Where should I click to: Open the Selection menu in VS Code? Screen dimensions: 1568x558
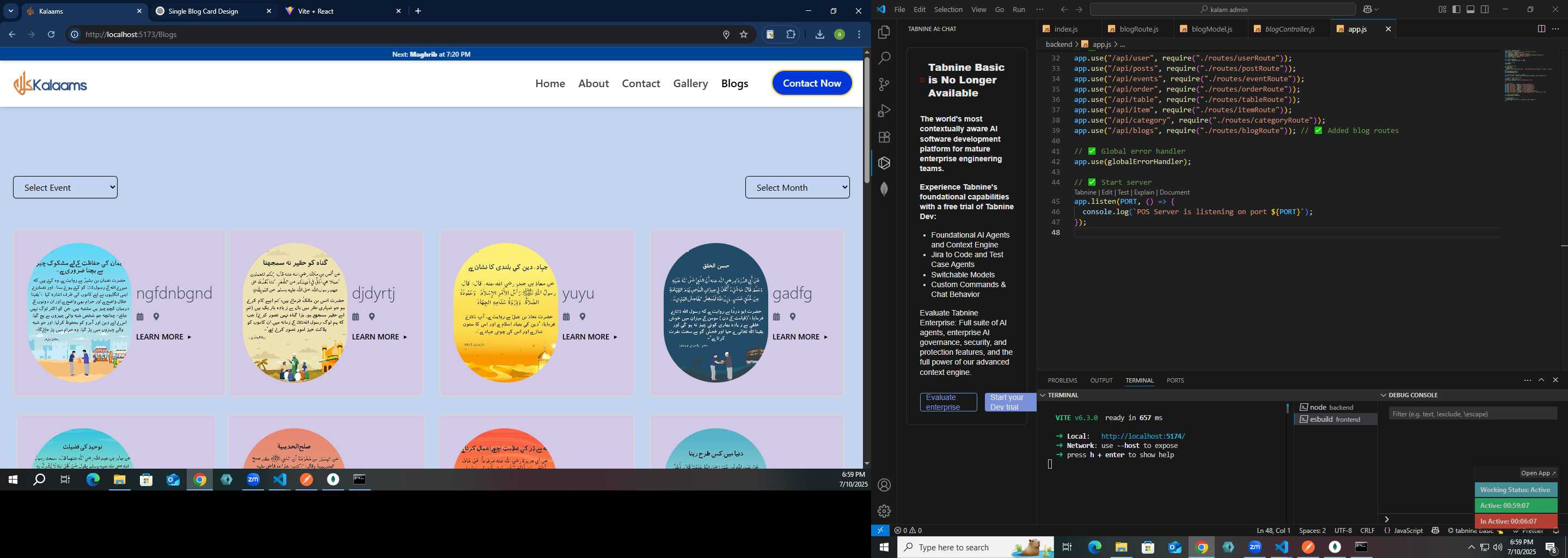948,9
